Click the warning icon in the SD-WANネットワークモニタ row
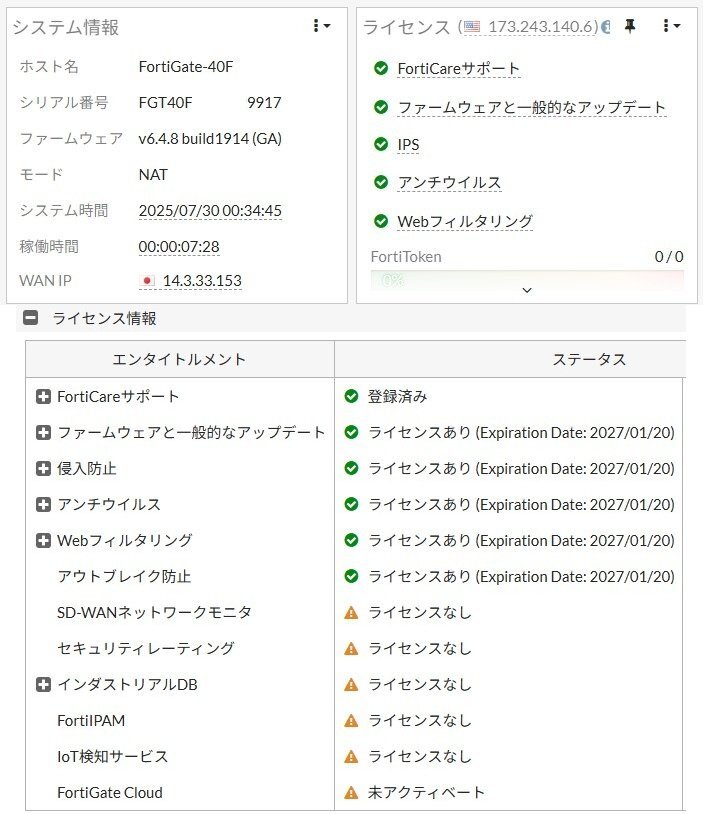703x814 pixels. [x=352, y=613]
